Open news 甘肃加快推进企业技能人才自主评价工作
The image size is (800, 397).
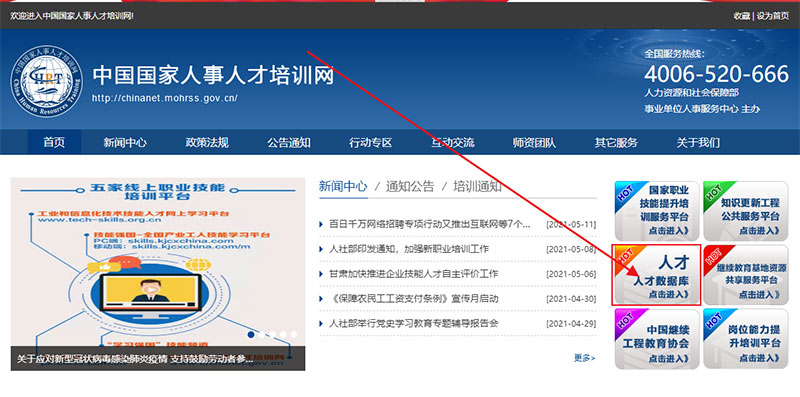[414, 274]
